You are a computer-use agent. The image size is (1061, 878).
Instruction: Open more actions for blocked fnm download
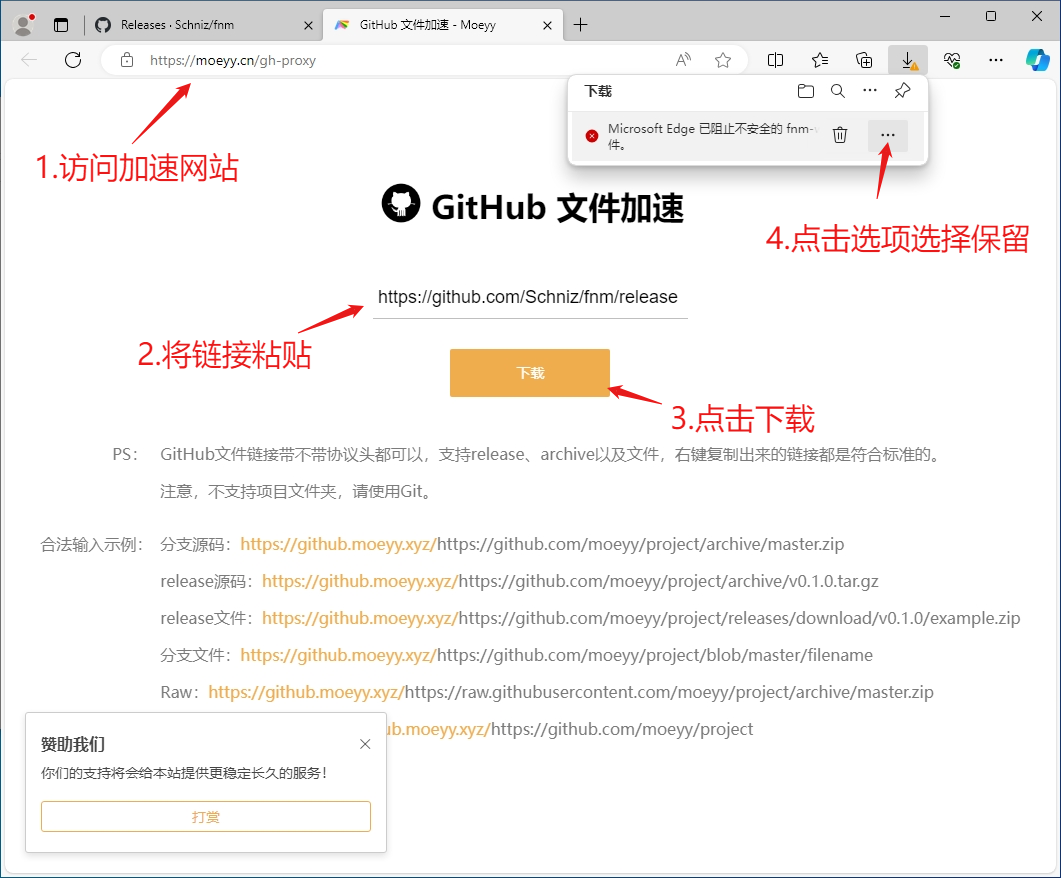pyautogui.click(x=888, y=135)
